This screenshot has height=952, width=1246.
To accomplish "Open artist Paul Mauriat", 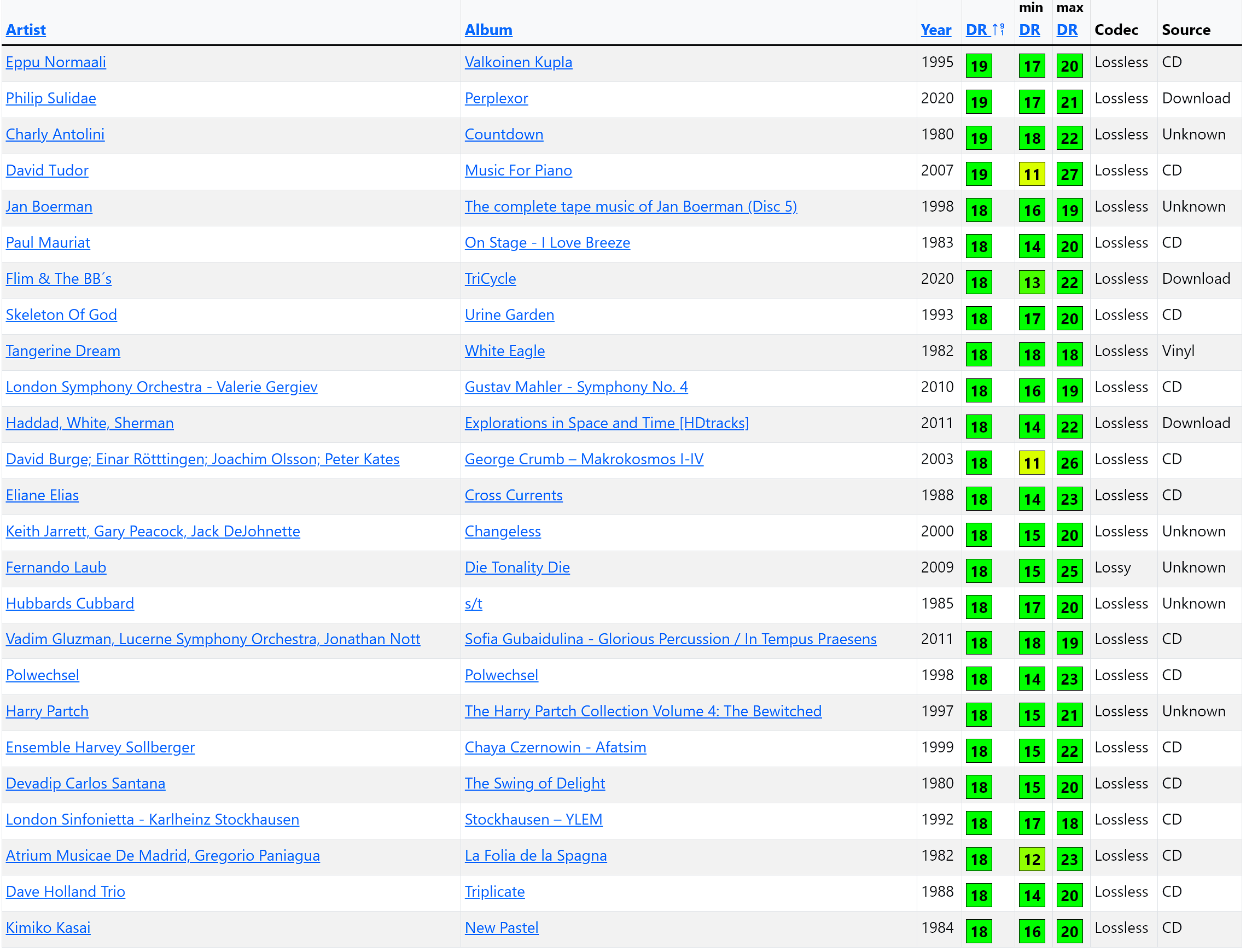I will coord(48,243).
